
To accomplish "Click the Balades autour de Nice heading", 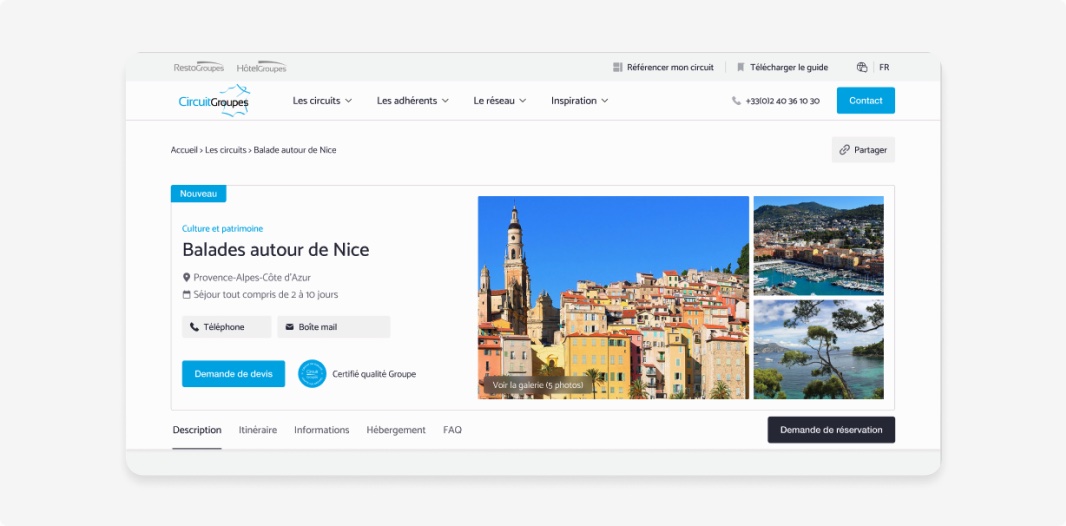I will pyautogui.click(x=275, y=249).
